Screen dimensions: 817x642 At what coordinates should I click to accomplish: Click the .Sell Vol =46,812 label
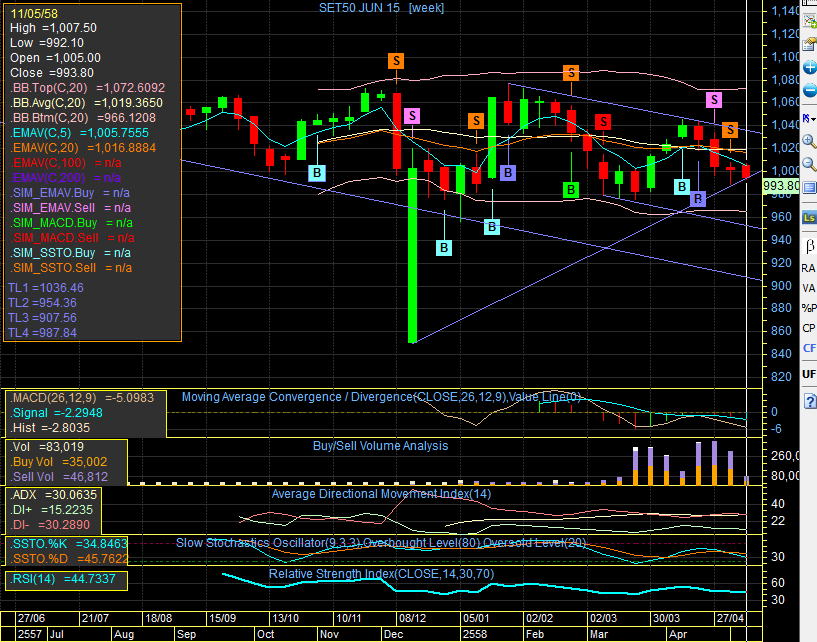tap(59, 477)
